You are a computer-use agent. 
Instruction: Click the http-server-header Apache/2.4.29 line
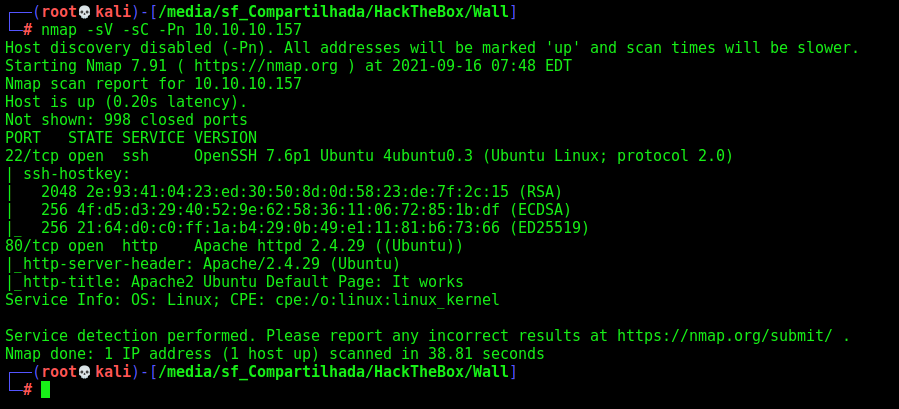(x=202, y=264)
